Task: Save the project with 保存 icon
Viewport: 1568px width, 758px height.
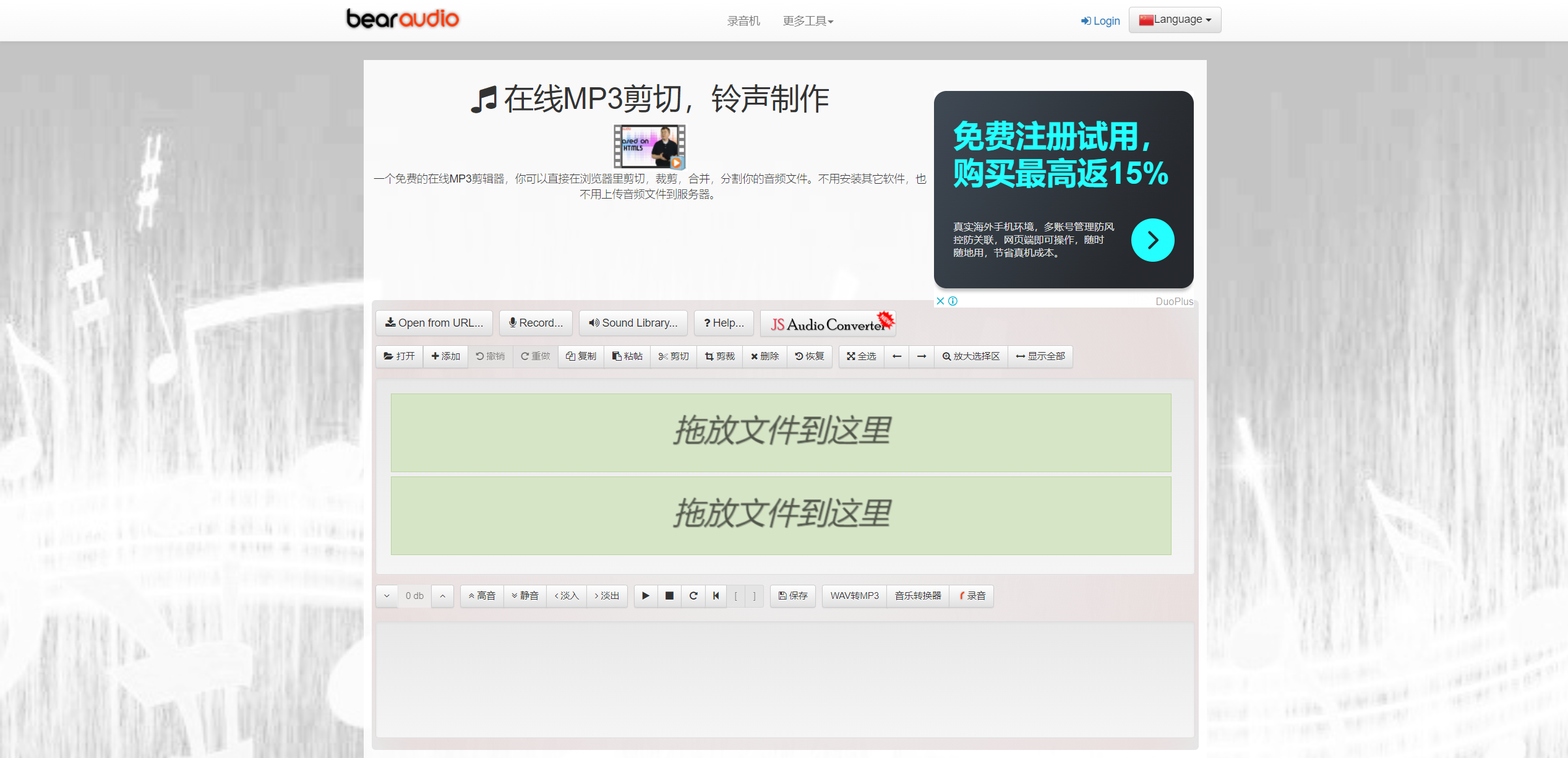Action: point(792,595)
